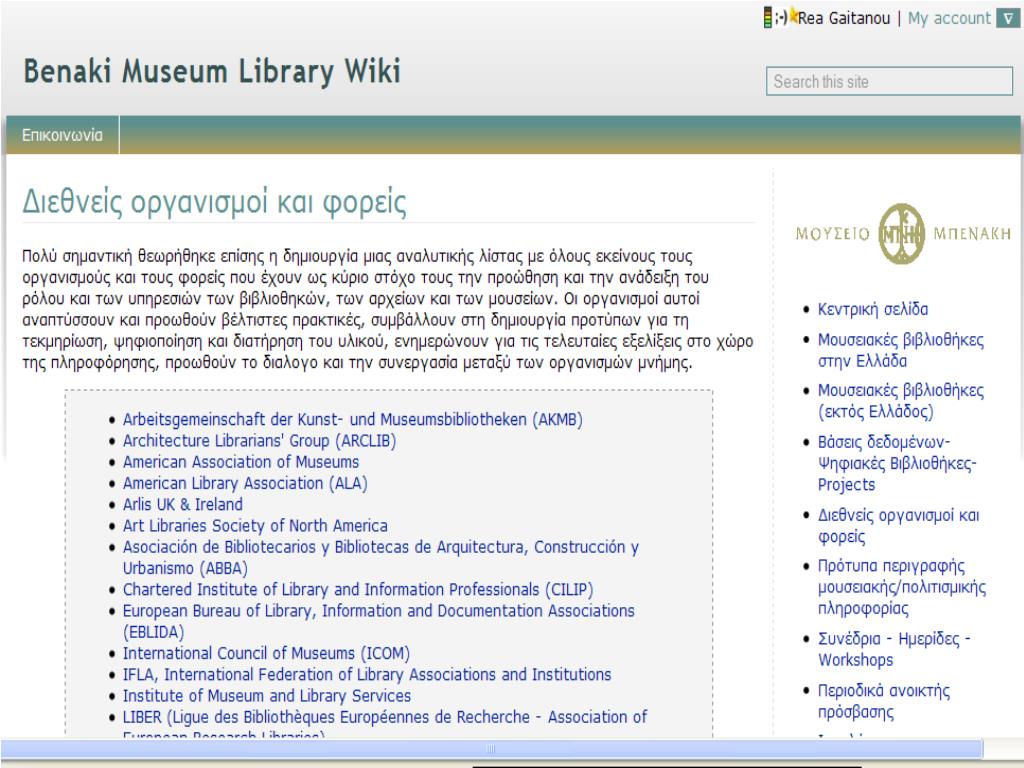1024x768 pixels.
Task: Open Art Libraries Society of North America
Action: coord(255,526)
